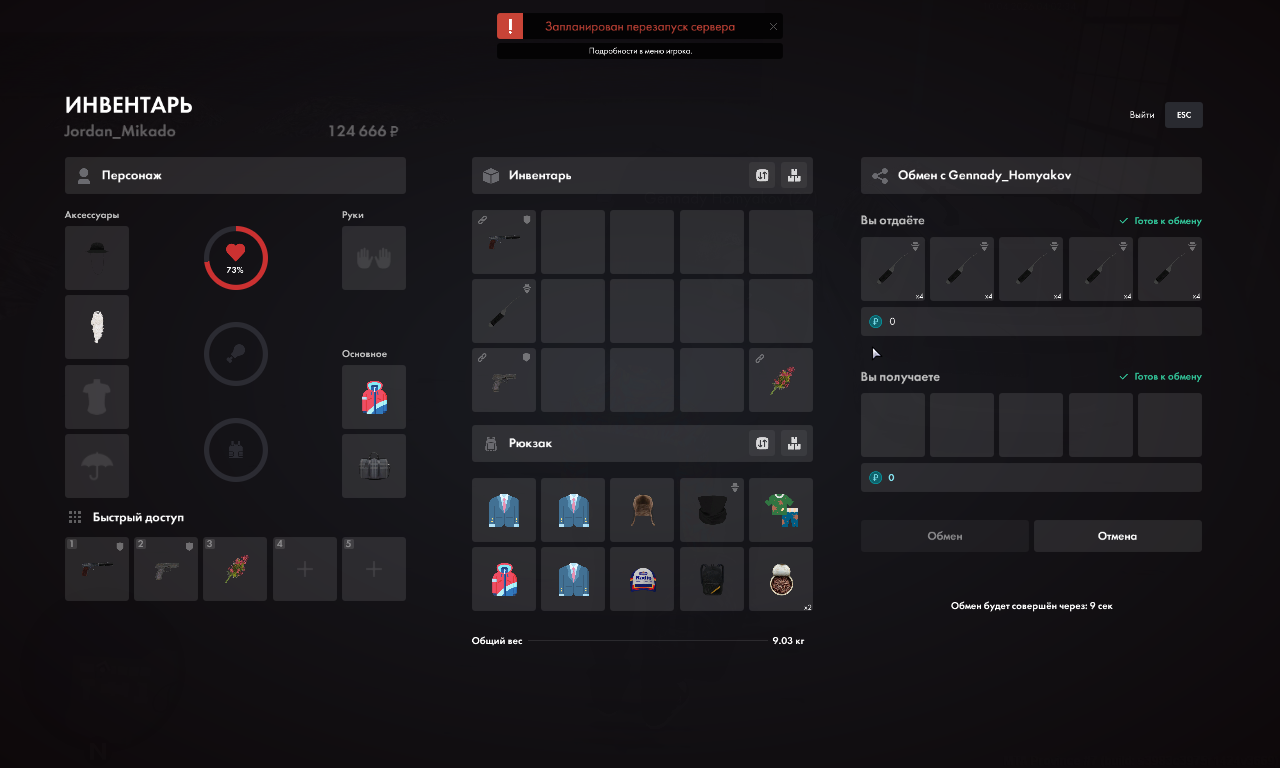The image size is (1280, 768).
Task: Click the Руки gloves slot
Action: pyautogui.click(x=374, y=258)
